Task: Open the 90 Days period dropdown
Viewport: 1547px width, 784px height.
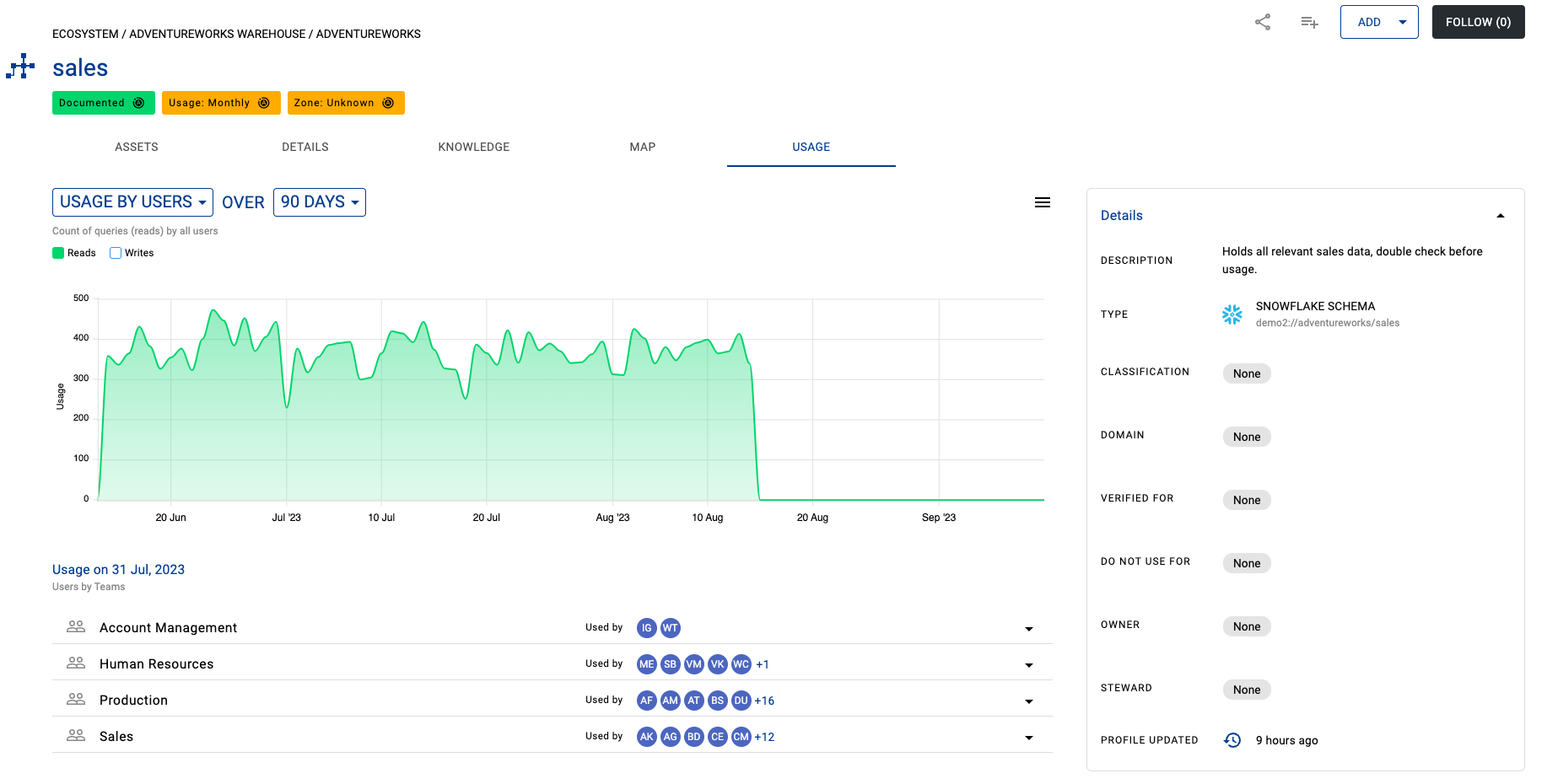Action: [x=319, y=202]
